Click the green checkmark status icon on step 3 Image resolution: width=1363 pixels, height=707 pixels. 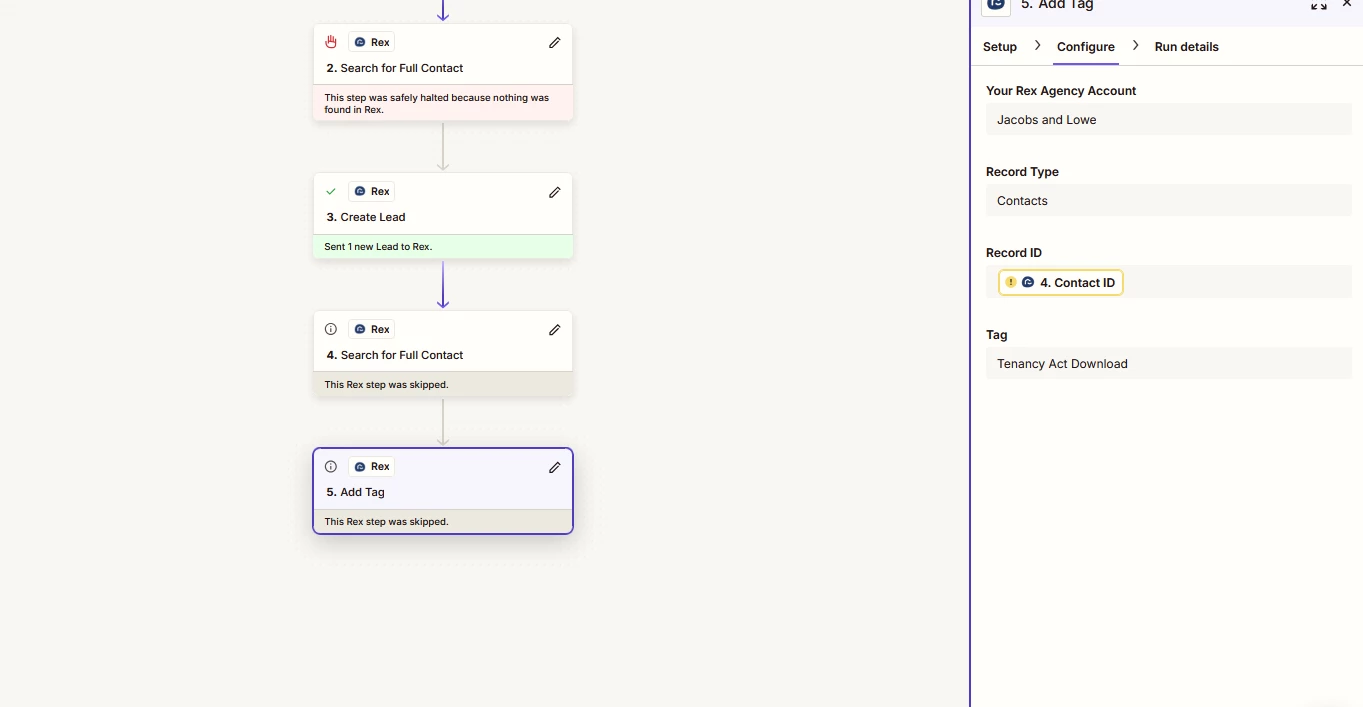[331, 191]
